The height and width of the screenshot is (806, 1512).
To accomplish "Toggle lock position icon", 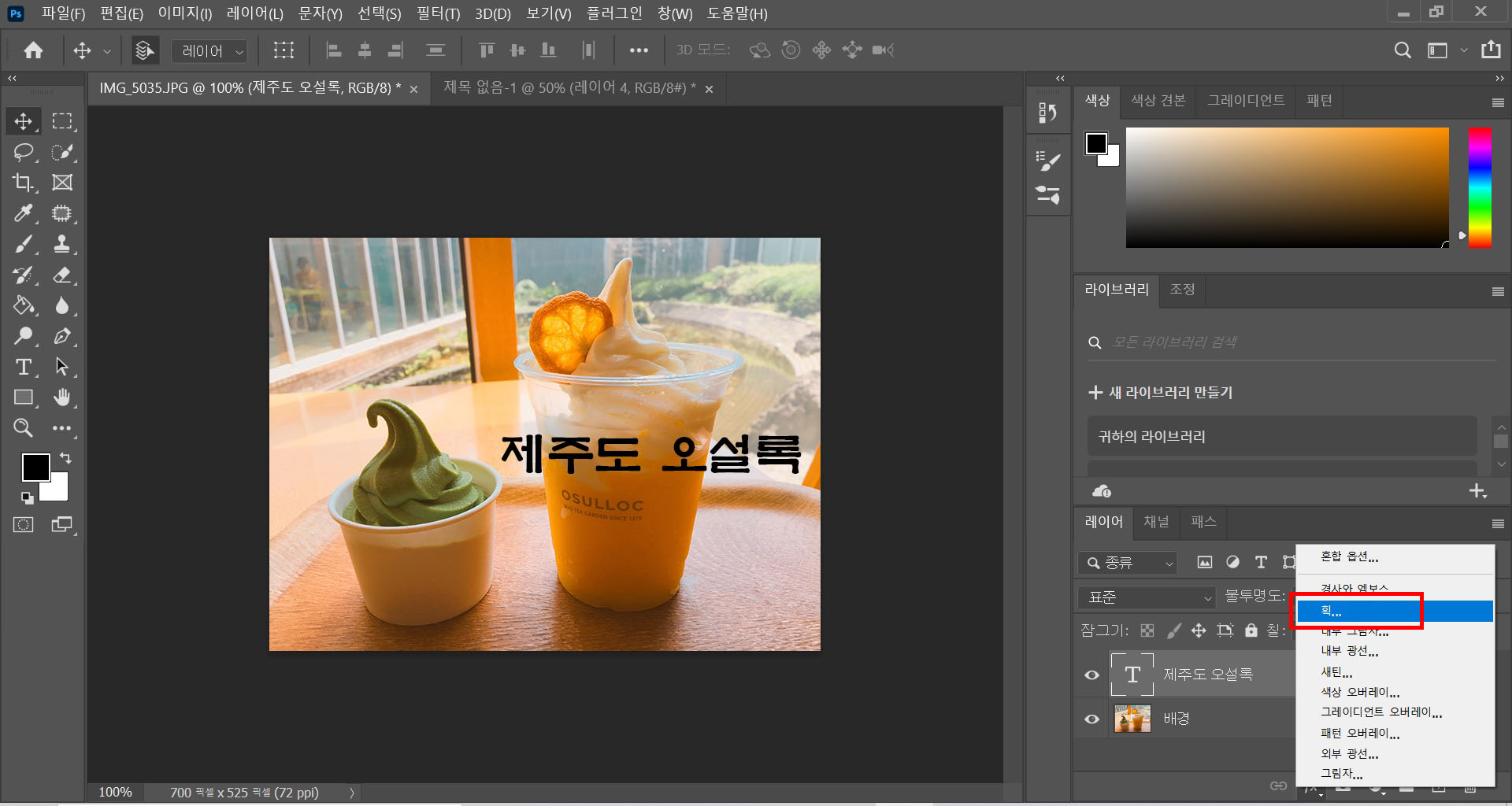I will tap(1199, 630).
